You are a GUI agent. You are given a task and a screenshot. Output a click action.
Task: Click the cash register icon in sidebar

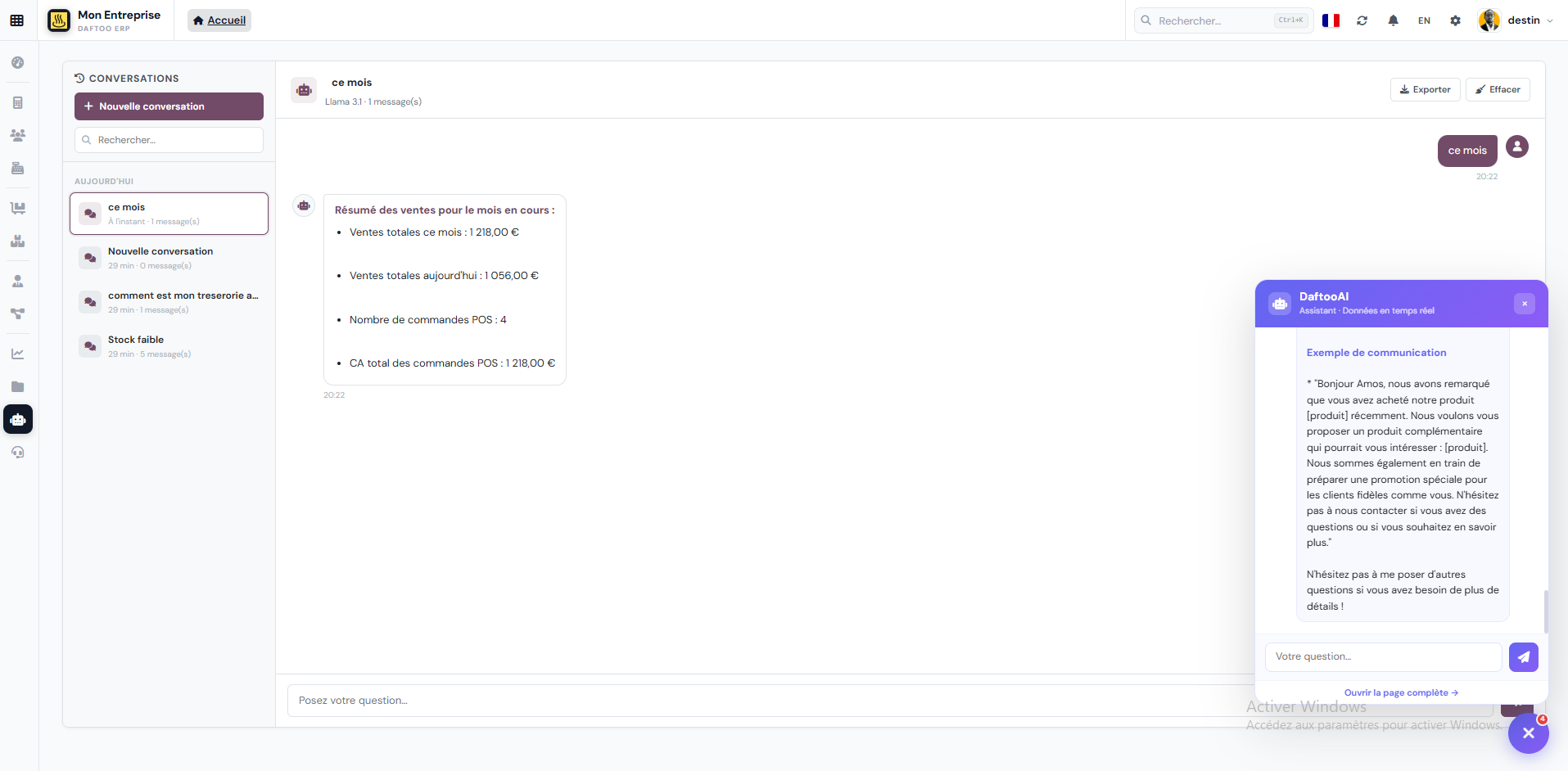click(x=18, y=169)
